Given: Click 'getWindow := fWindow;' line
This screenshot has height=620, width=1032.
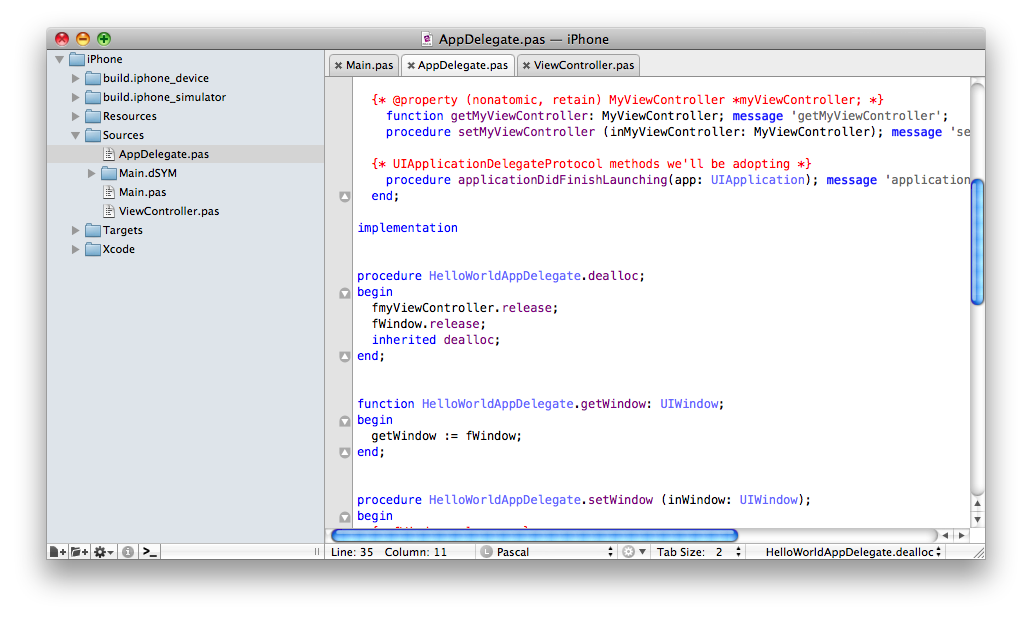Looking at the screenshot, I should point(446,436).
